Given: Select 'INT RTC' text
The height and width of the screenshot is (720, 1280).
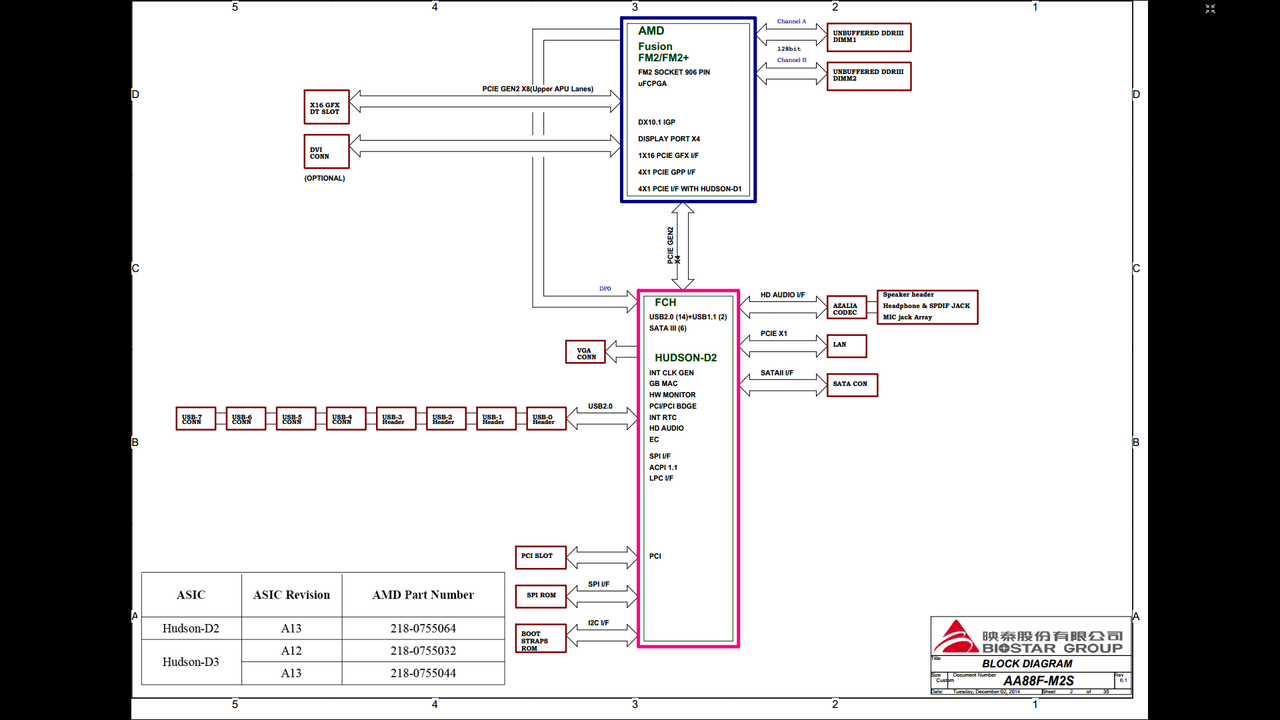Looking at the screenshot, I should click(663, 417).
